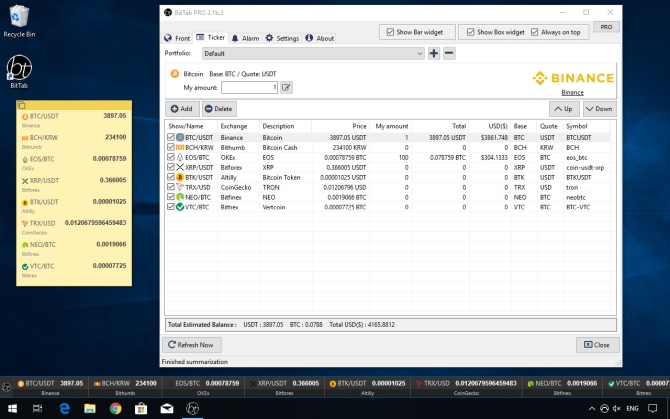Screen dimensions: 670x419
Task: Uncheck the VTC/BTC show checkbox
Action: click(171, 207)
